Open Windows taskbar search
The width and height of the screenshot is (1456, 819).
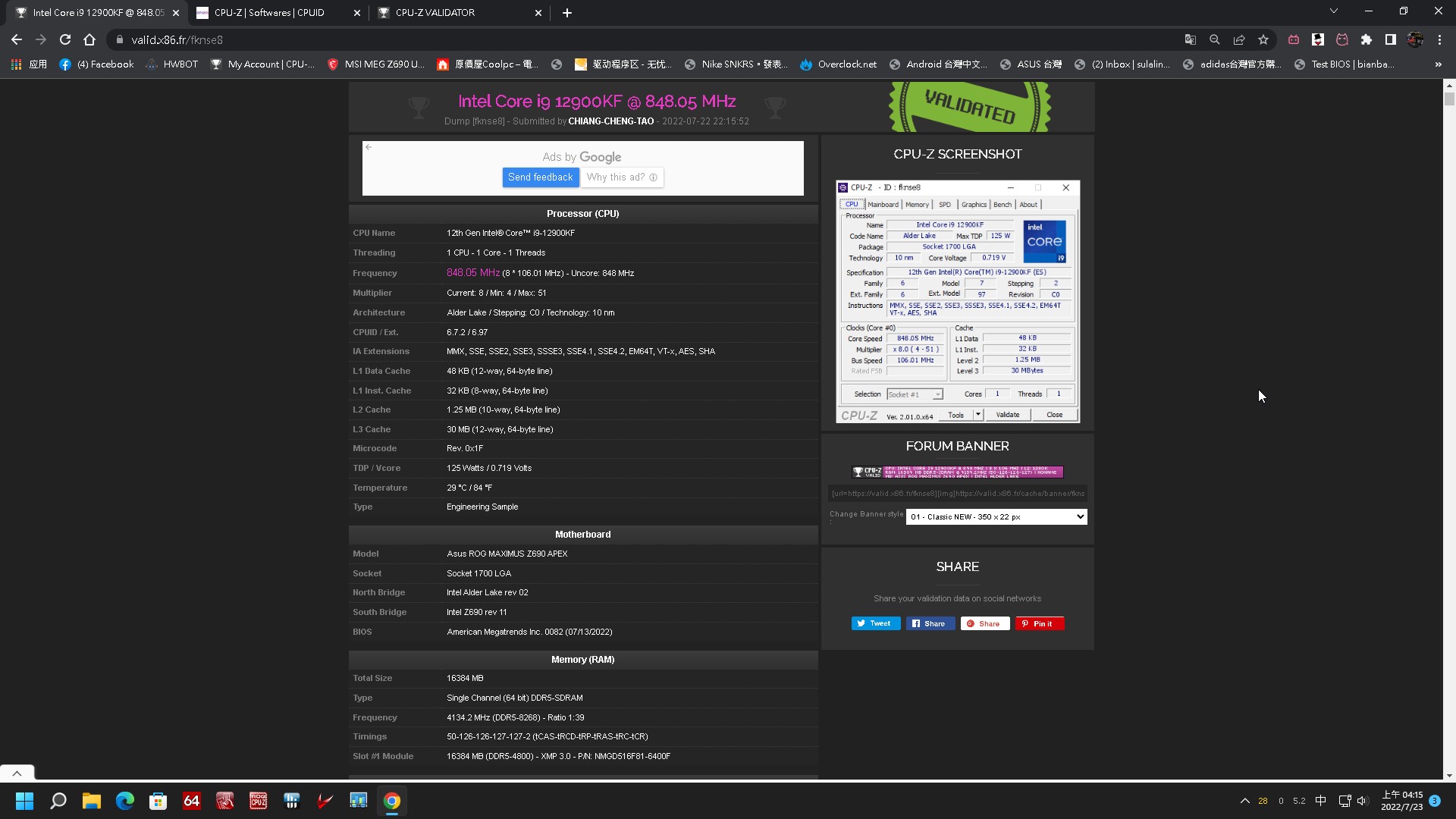tap(58, 801)
